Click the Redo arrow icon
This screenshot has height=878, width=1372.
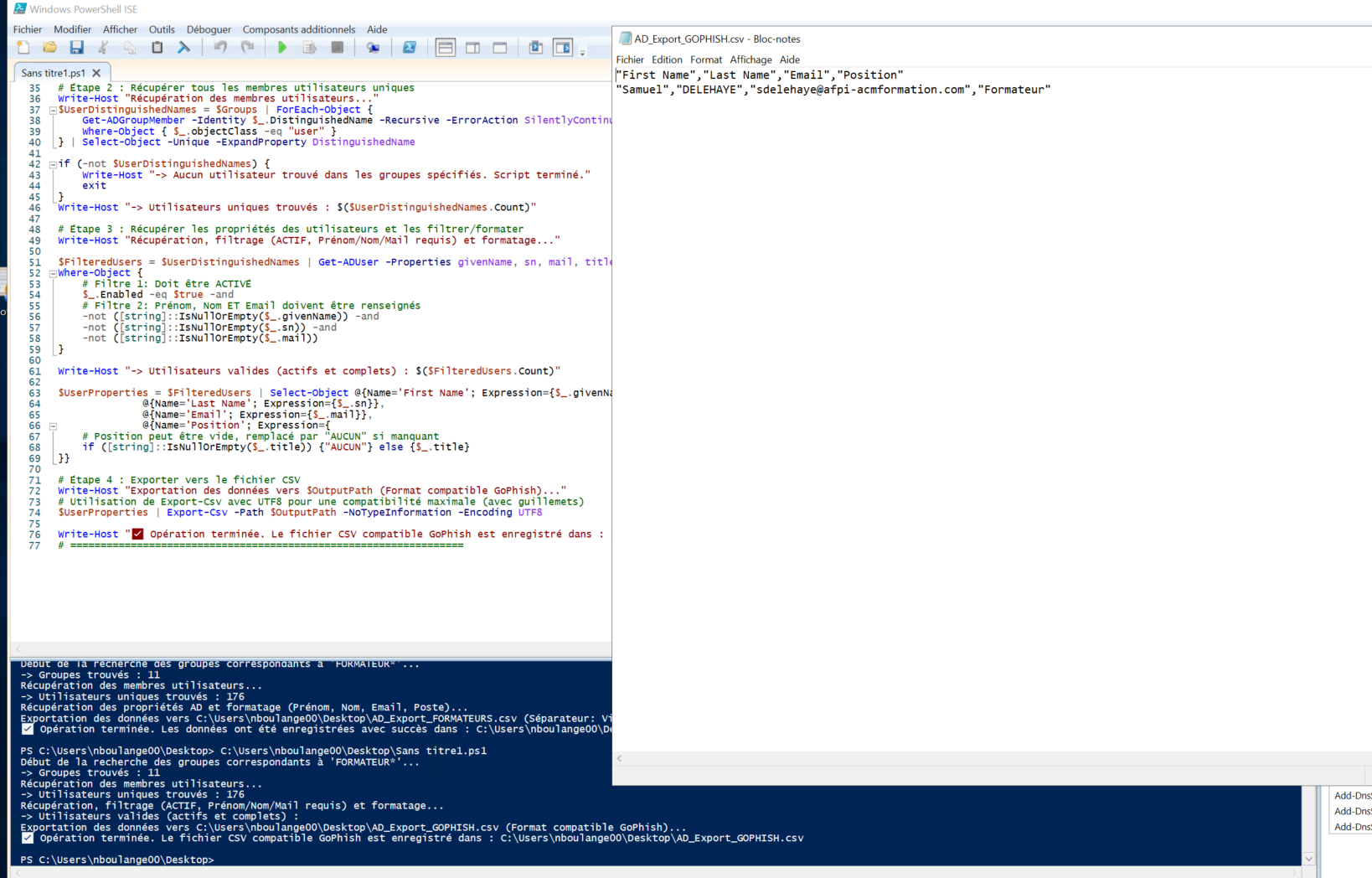pyautogui.click(x=247, y=48)
